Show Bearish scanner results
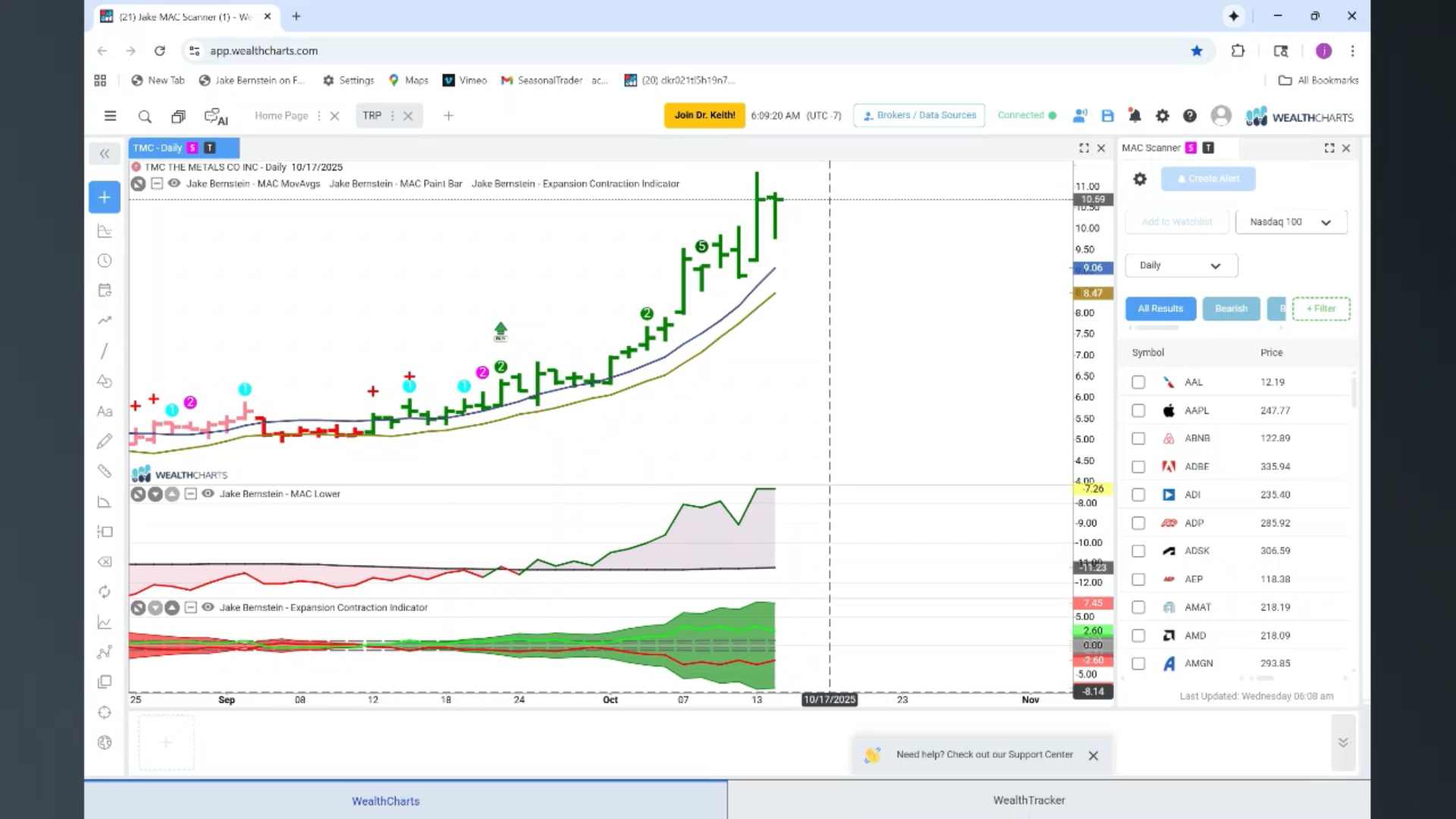This screenshot has width=1456, height=819. coord(1231,309)
